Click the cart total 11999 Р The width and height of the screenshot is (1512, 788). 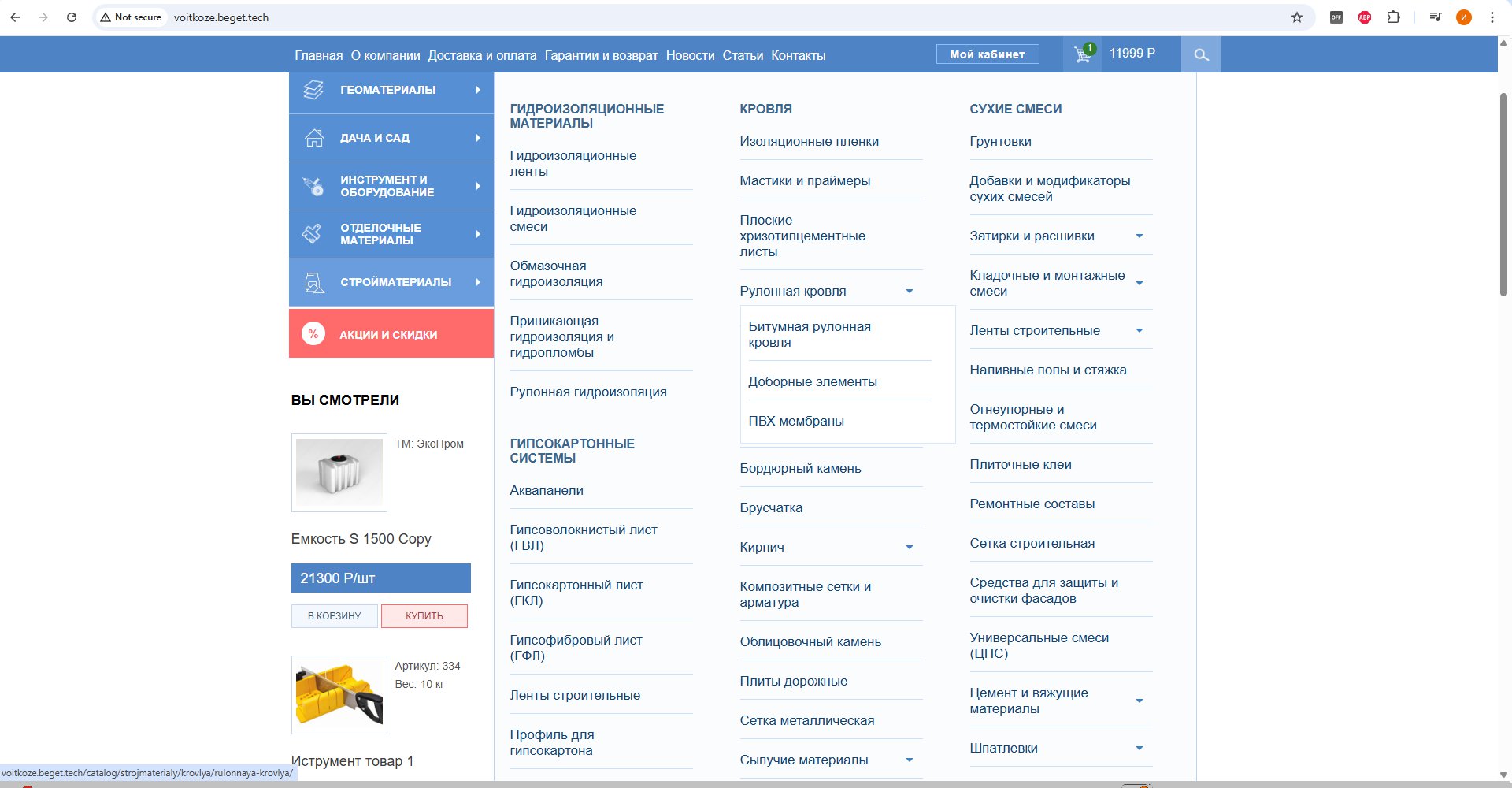tap(1132, 54)
